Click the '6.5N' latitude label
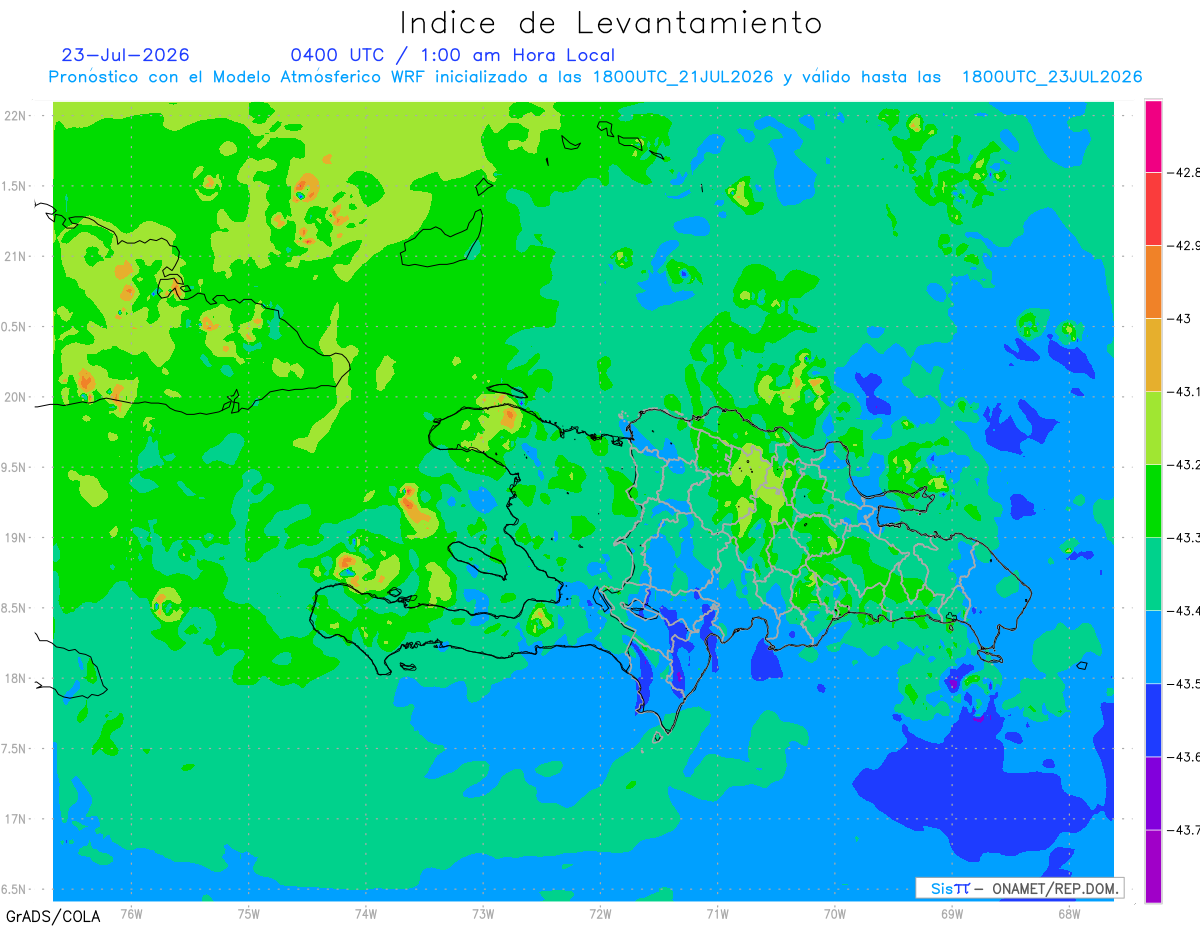1200x927 pixels. [14, 890]
